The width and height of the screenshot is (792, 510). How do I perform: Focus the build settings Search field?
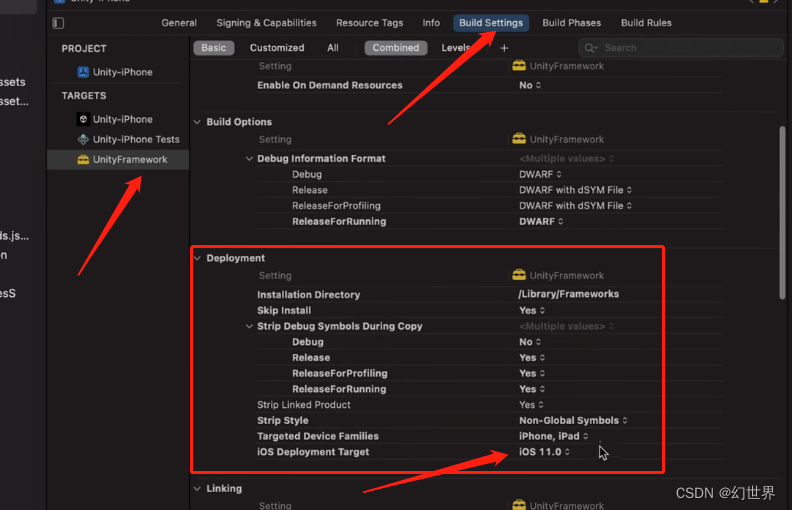pyautogui.click(x=680, y=48)
